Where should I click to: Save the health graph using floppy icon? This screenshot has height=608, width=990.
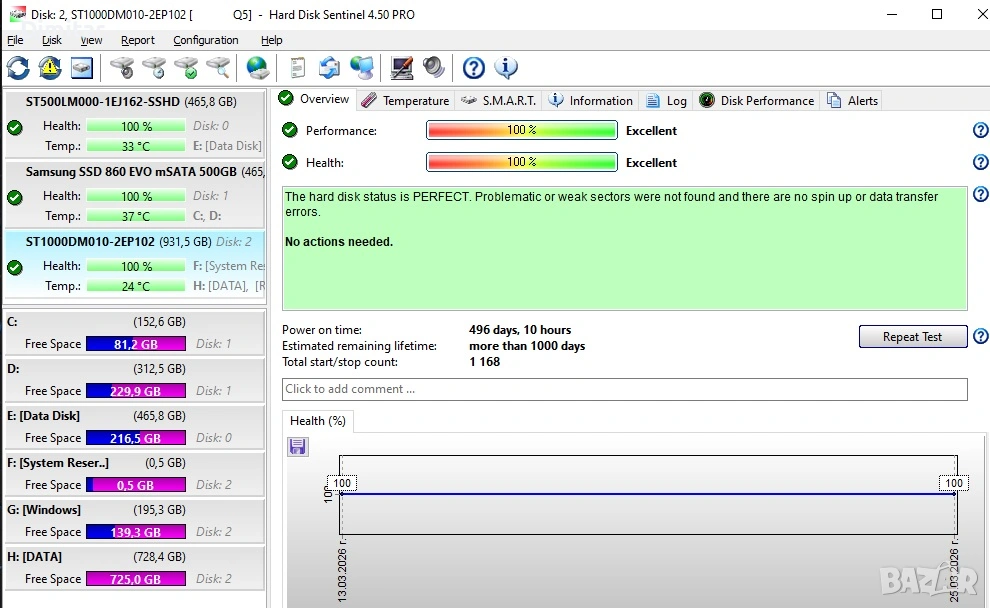pos(298,446)
